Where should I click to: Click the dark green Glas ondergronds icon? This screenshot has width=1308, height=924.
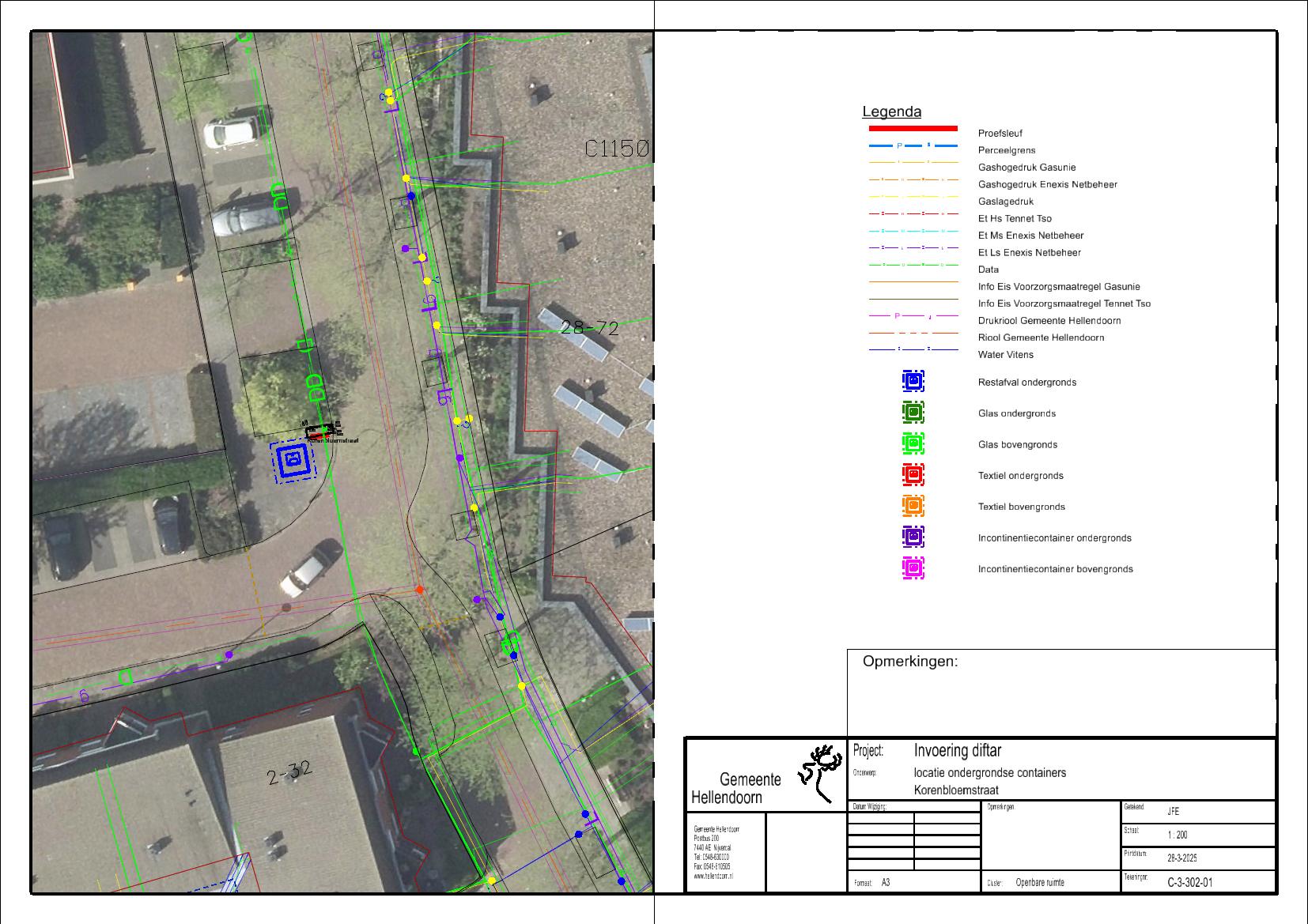(913, 412)
